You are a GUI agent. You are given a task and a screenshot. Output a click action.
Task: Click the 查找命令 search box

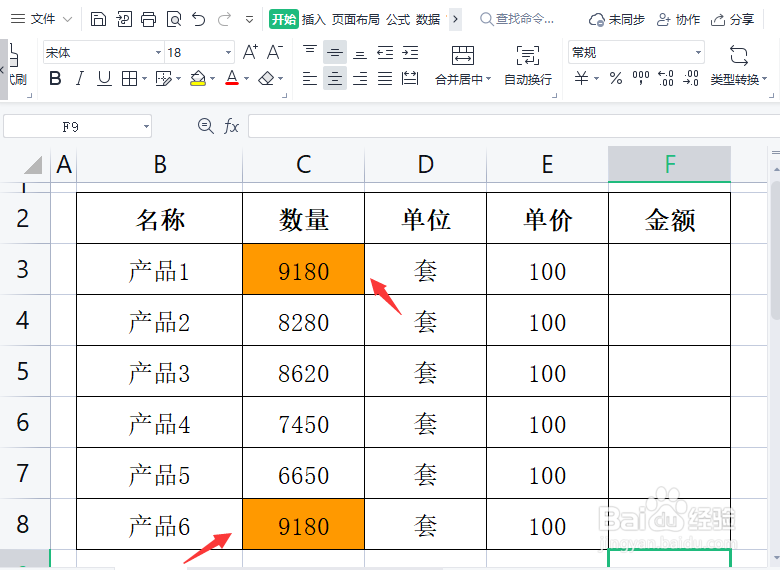pyautogui.click(x=517, y=19)
